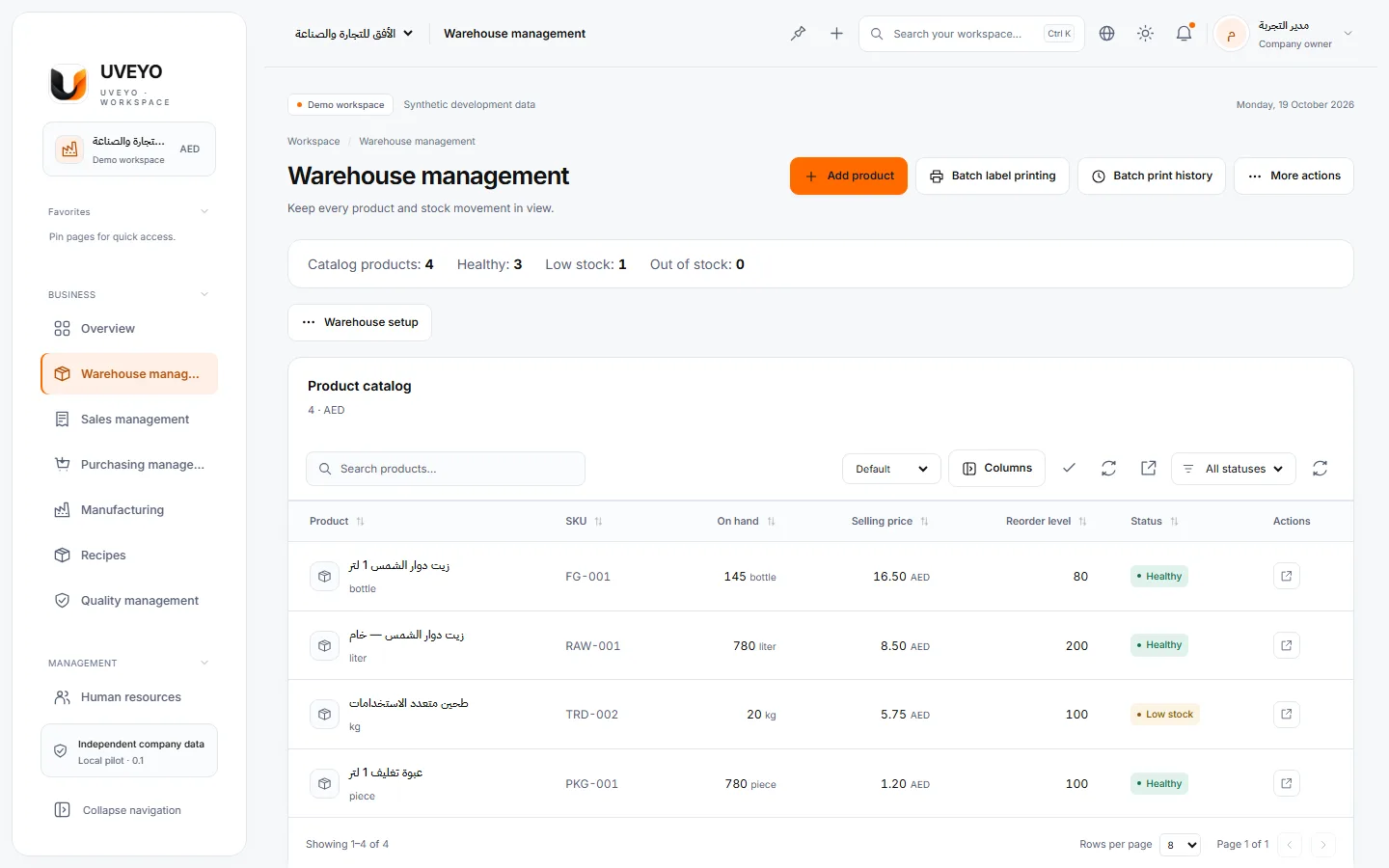Click the Search your workspace field
Viewport: 1389px width, 868px height.
click(x=971, y=34)
